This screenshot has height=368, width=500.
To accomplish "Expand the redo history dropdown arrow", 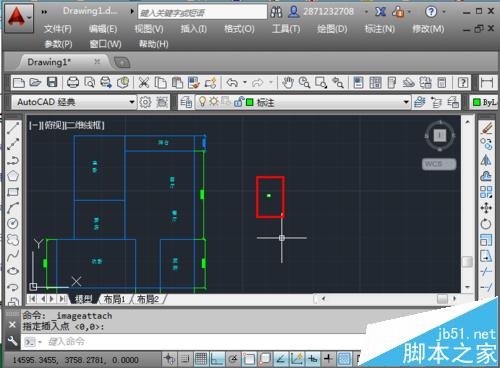I will point(271,82).
